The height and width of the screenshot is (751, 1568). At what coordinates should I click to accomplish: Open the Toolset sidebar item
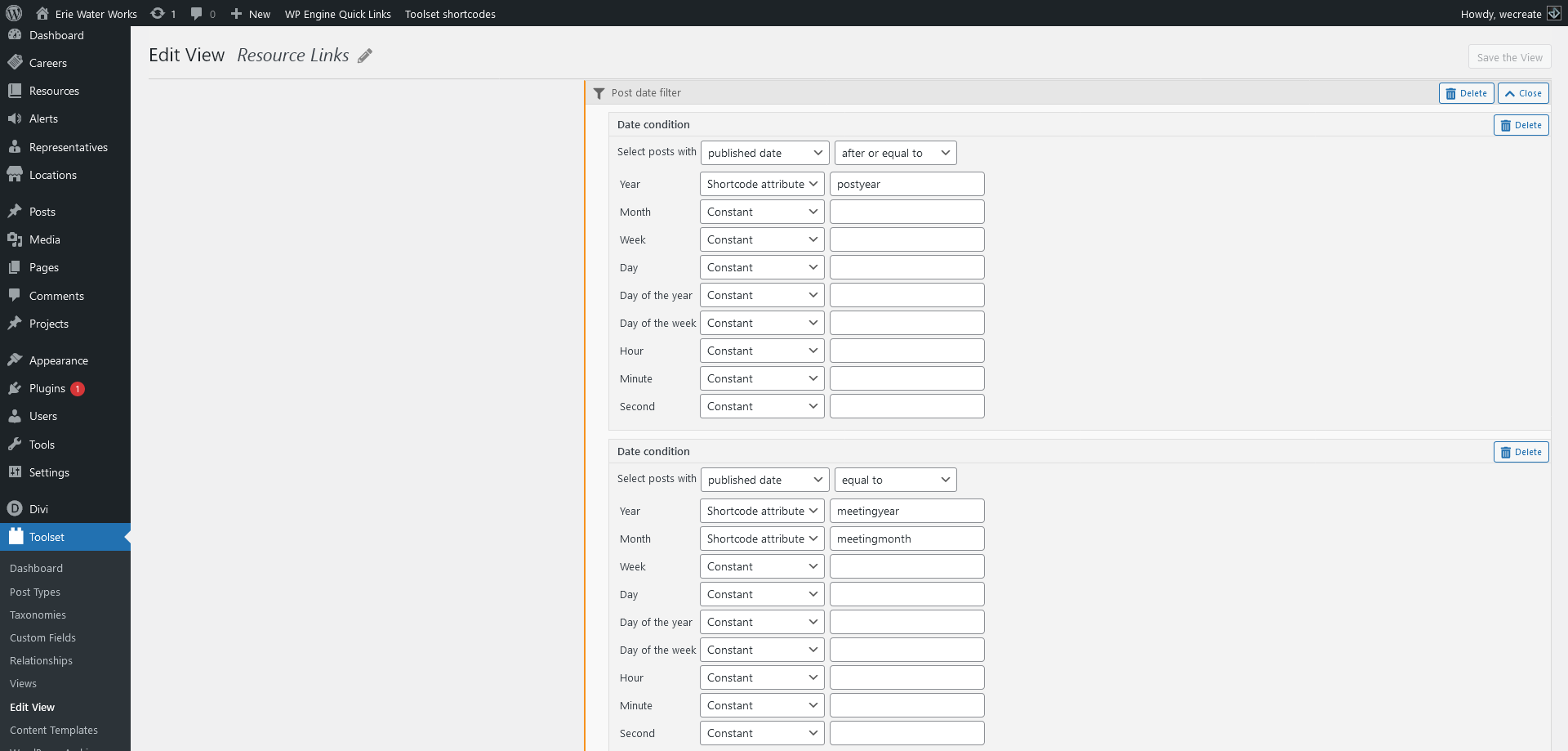coord(65,537)
